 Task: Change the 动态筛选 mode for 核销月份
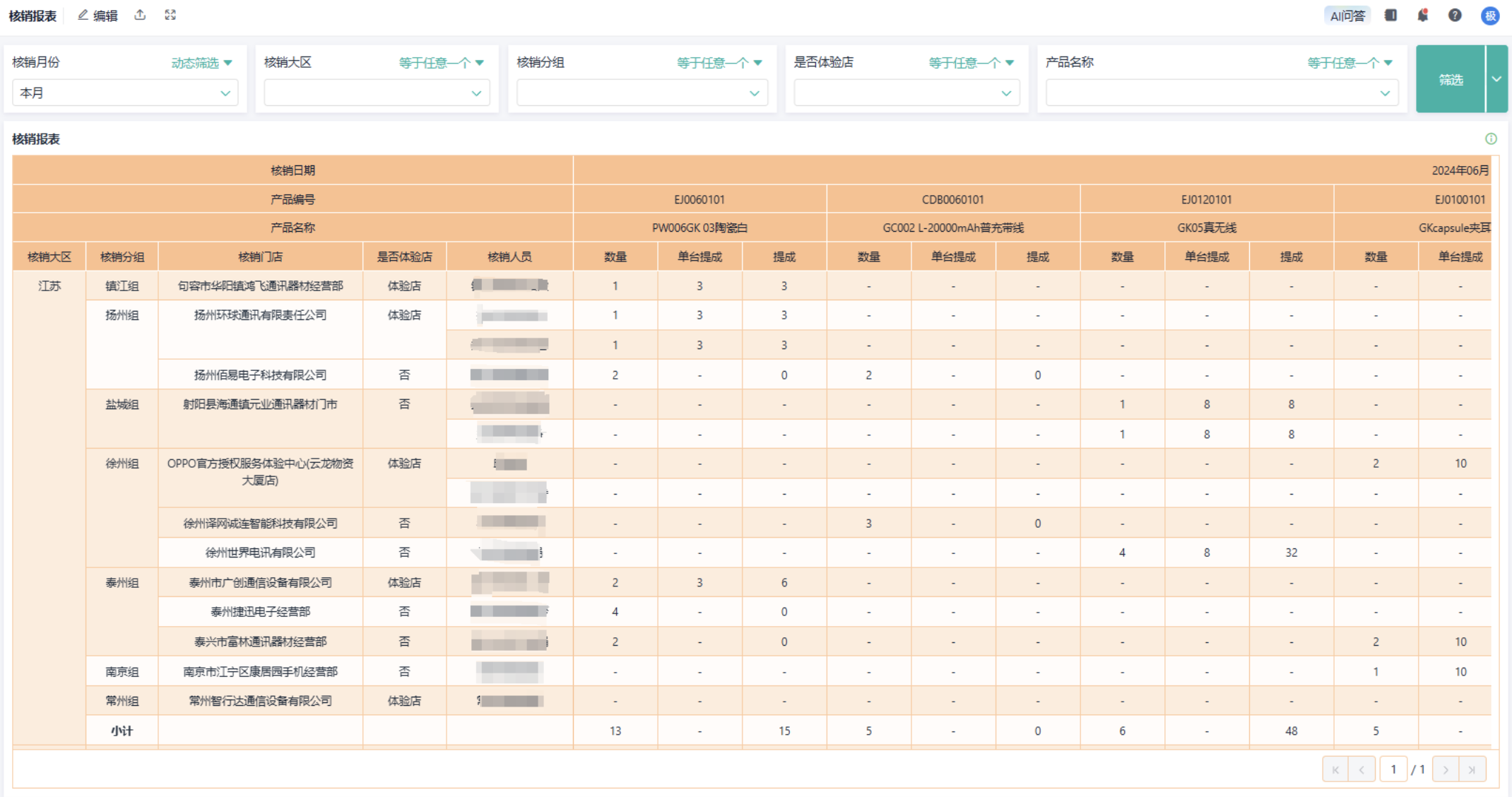[x=201, y=63]
